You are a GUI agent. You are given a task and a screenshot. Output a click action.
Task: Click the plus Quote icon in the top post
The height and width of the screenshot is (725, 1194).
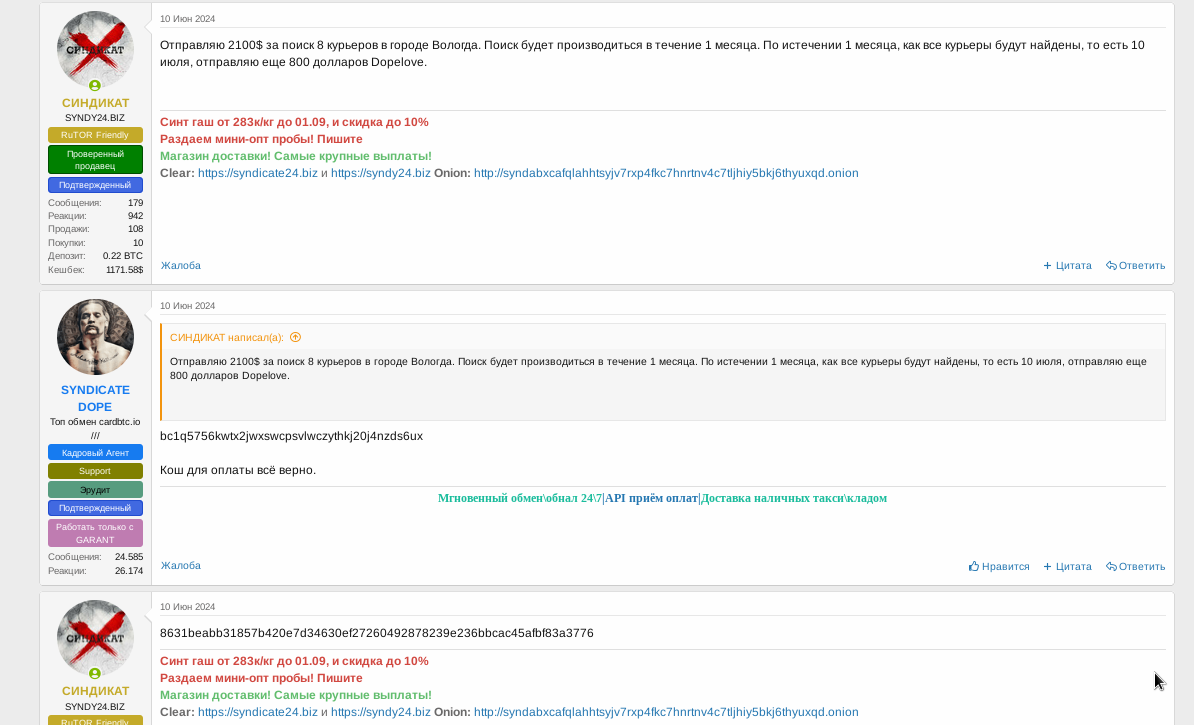coord(1047,266)
